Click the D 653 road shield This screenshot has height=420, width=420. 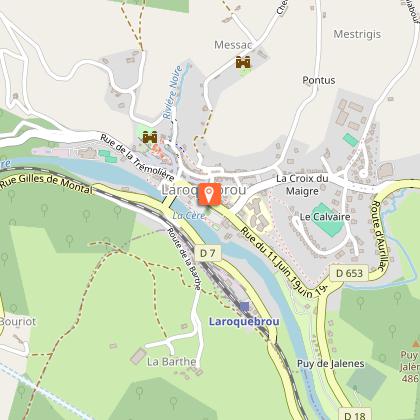[x=349, y=273]
